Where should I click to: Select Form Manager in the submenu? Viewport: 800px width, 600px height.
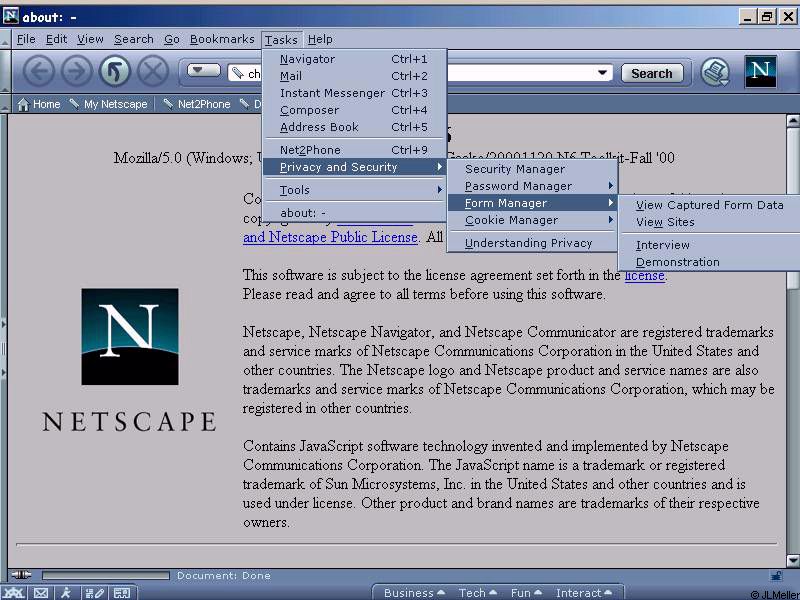tap(532, 203)
